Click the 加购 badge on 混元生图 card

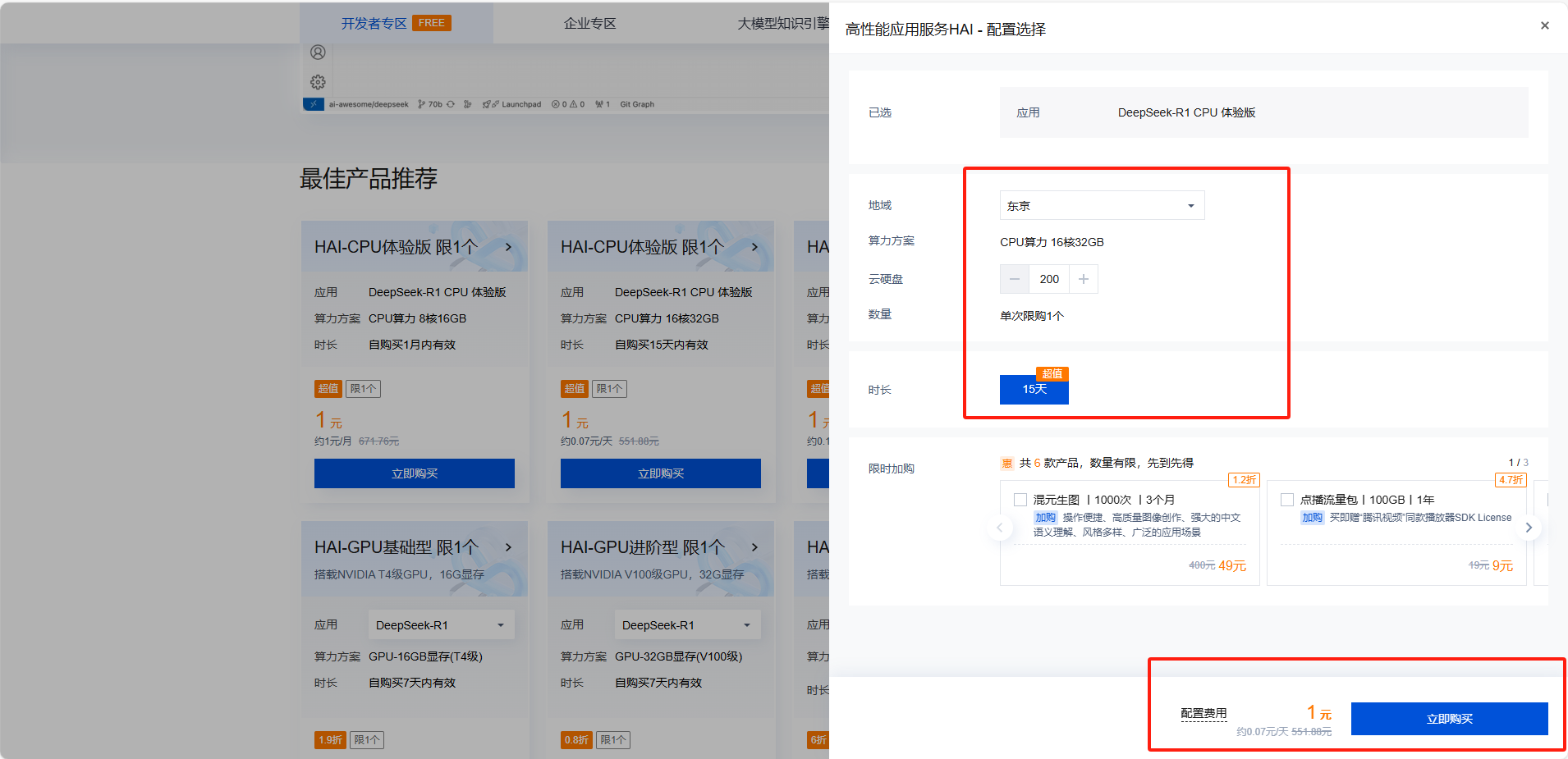pos(1045,518)
